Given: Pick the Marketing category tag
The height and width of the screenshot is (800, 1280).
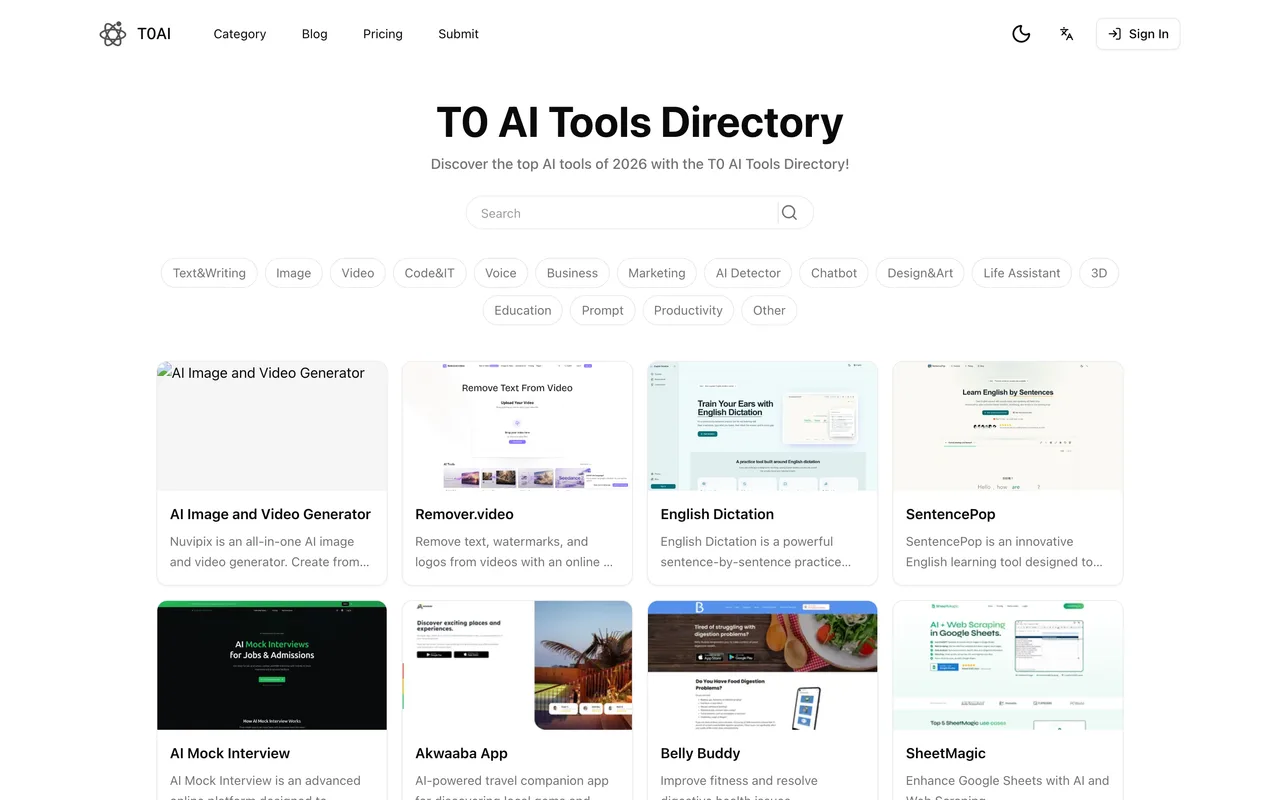Looking at the screenshot, I should [x=657, y=273].
